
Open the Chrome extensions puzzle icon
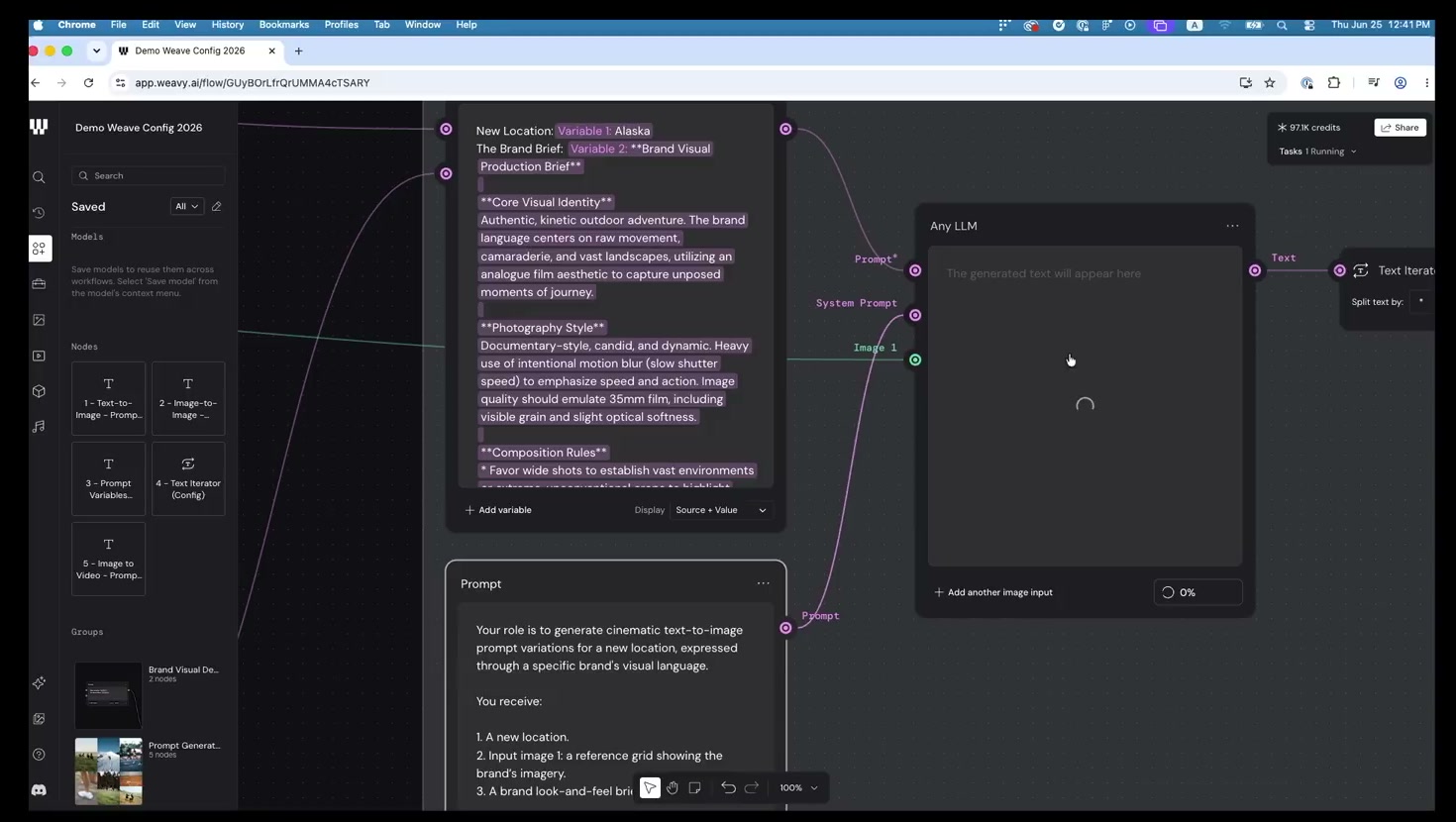click(x=1334, y=83)
